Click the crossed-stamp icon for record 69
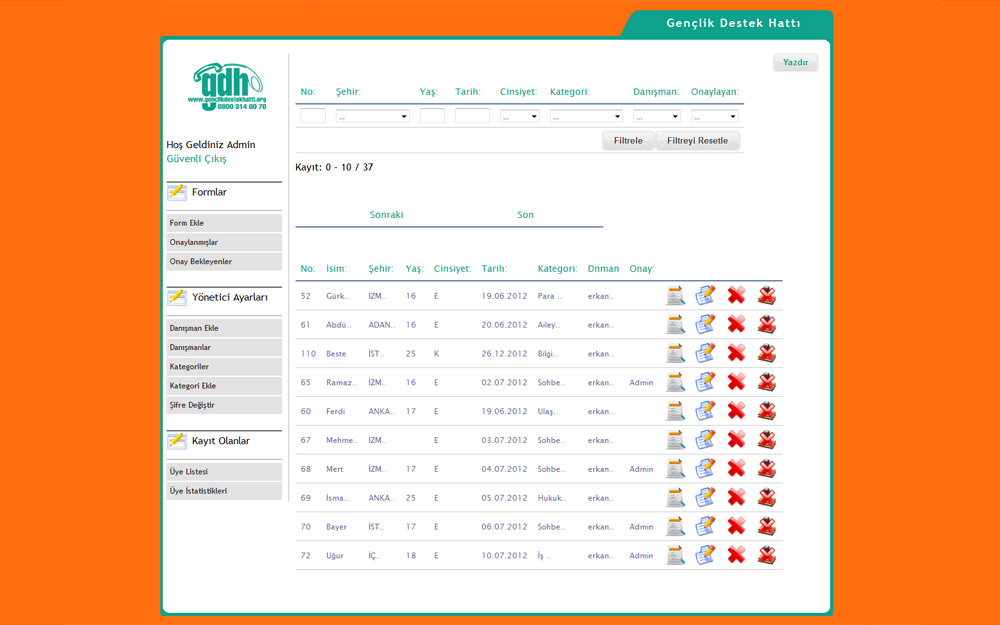 point(767,497)
